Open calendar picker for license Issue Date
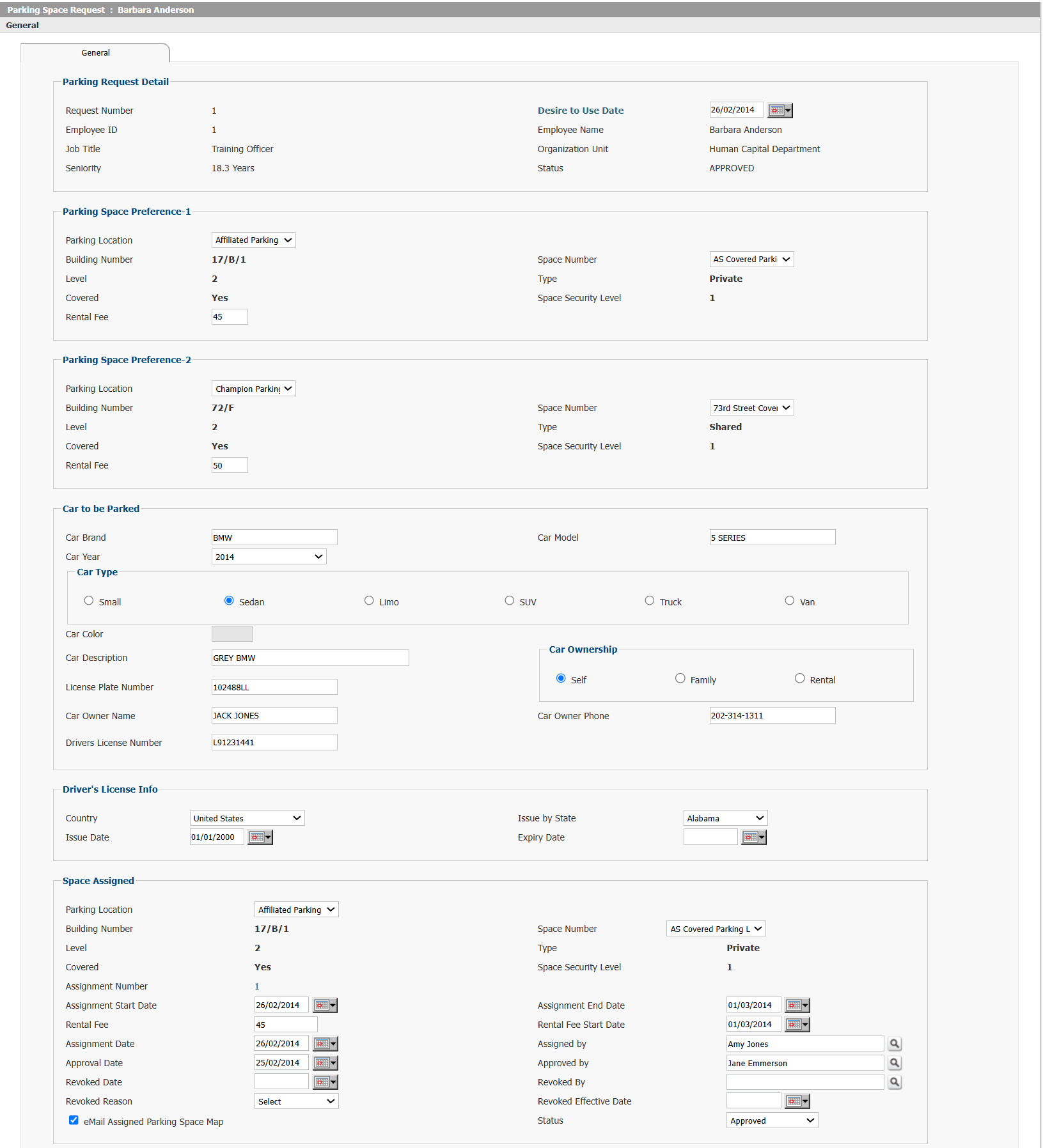1043x1148 pixels. pos(260,837)
